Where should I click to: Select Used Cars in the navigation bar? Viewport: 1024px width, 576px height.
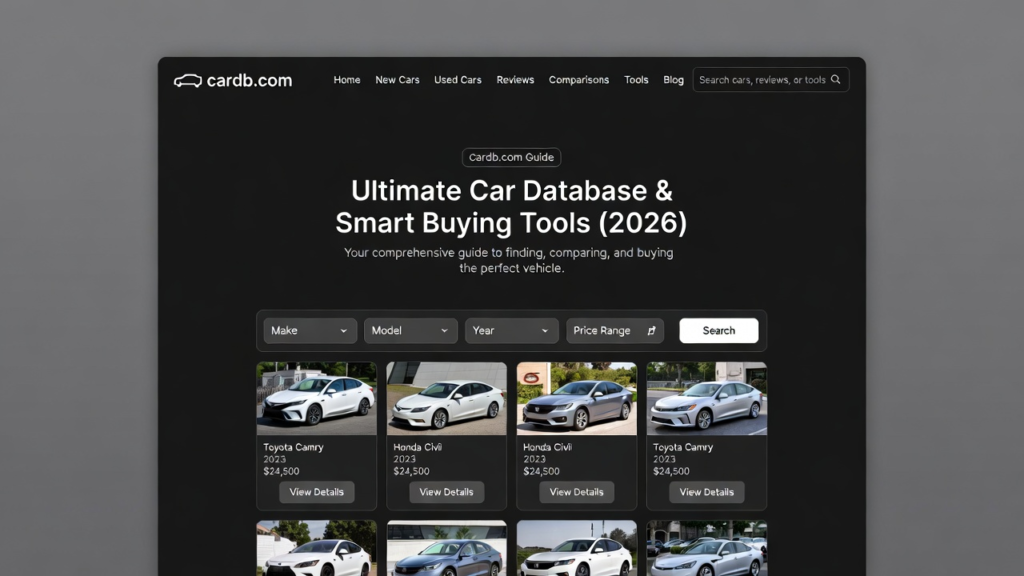[458, 80]
